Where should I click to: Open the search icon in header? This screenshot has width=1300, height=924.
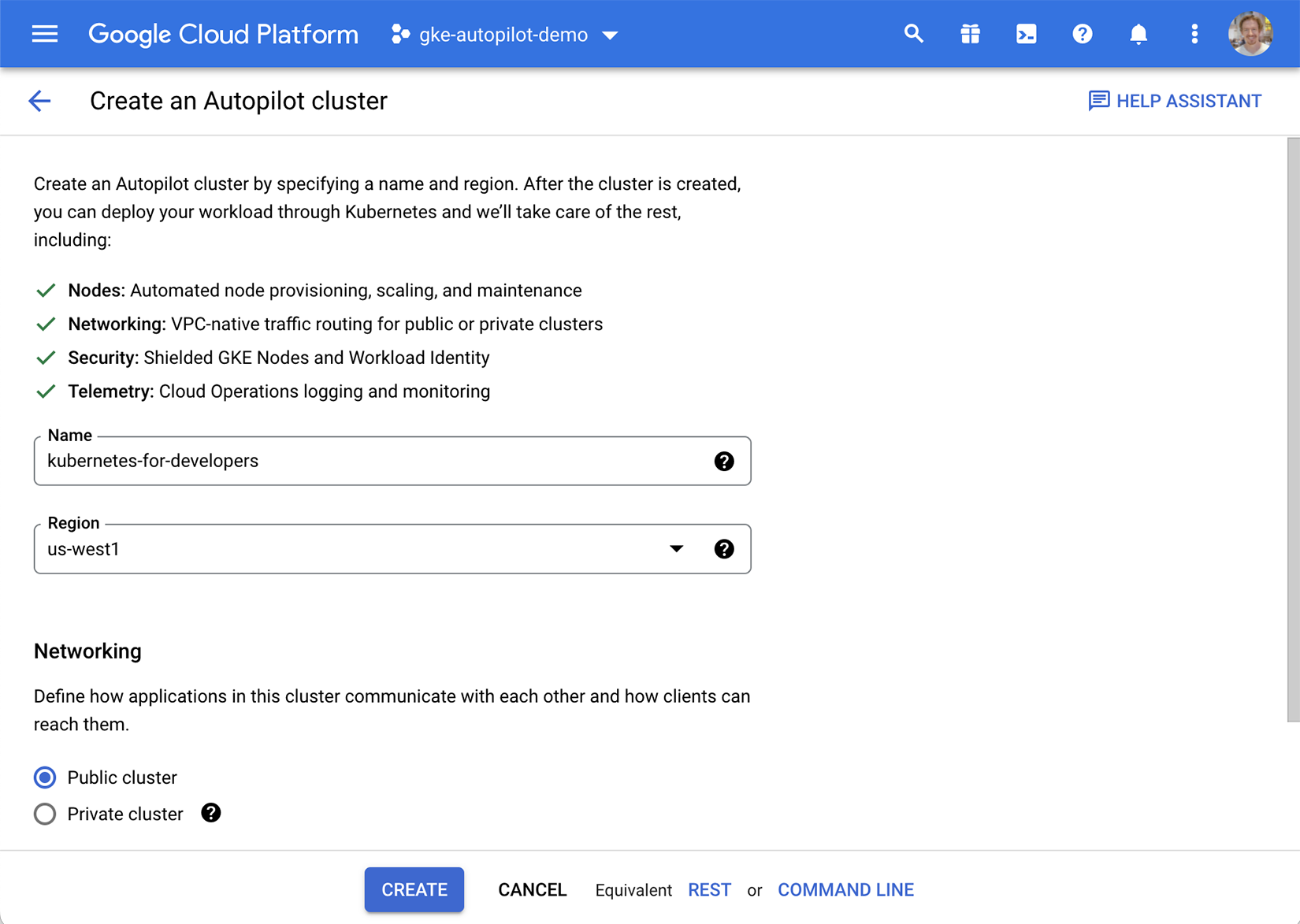coord(913,34)
